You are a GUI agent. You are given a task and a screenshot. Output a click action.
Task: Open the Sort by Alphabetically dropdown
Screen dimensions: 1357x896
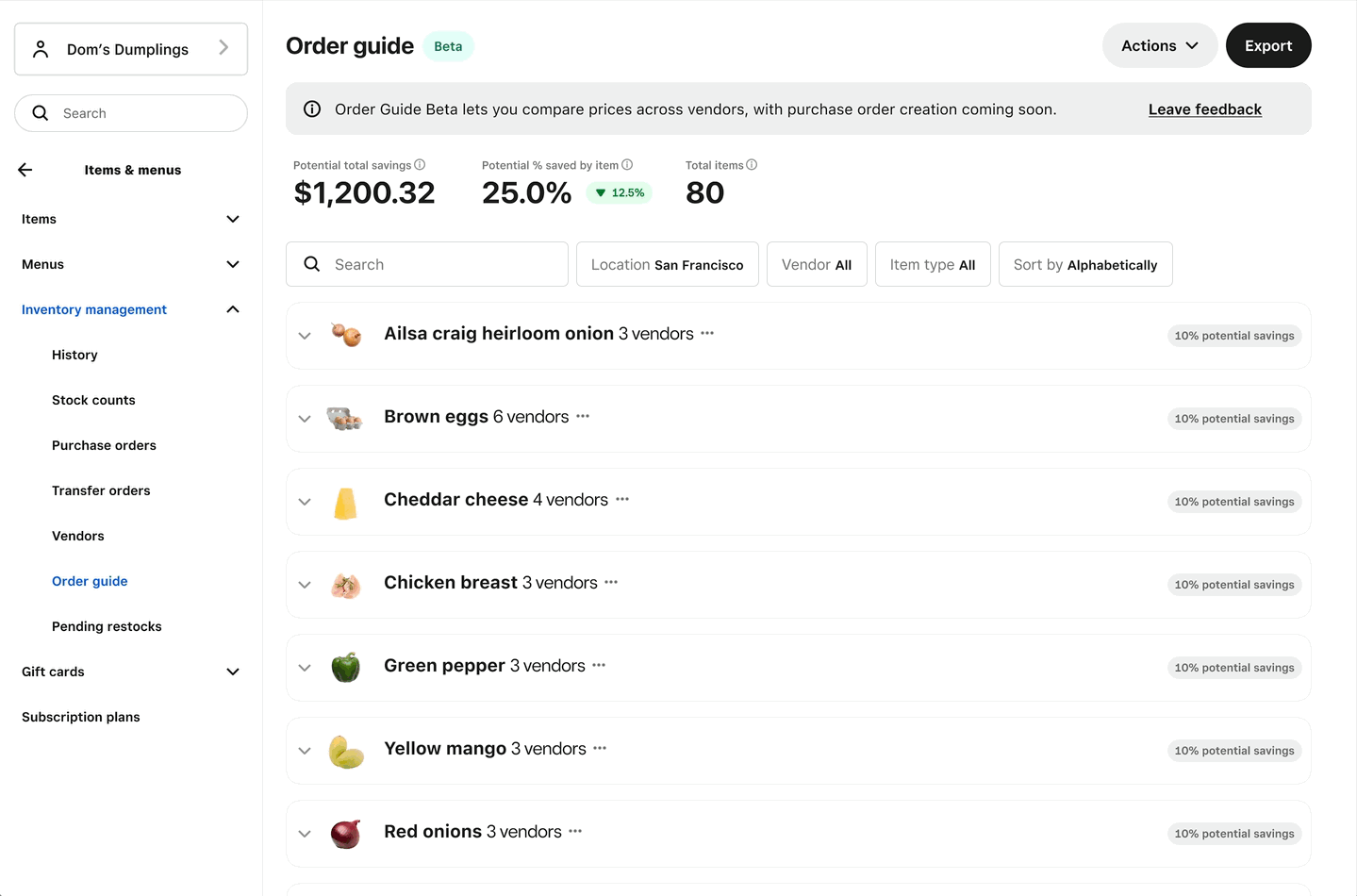coord(1084,265)
